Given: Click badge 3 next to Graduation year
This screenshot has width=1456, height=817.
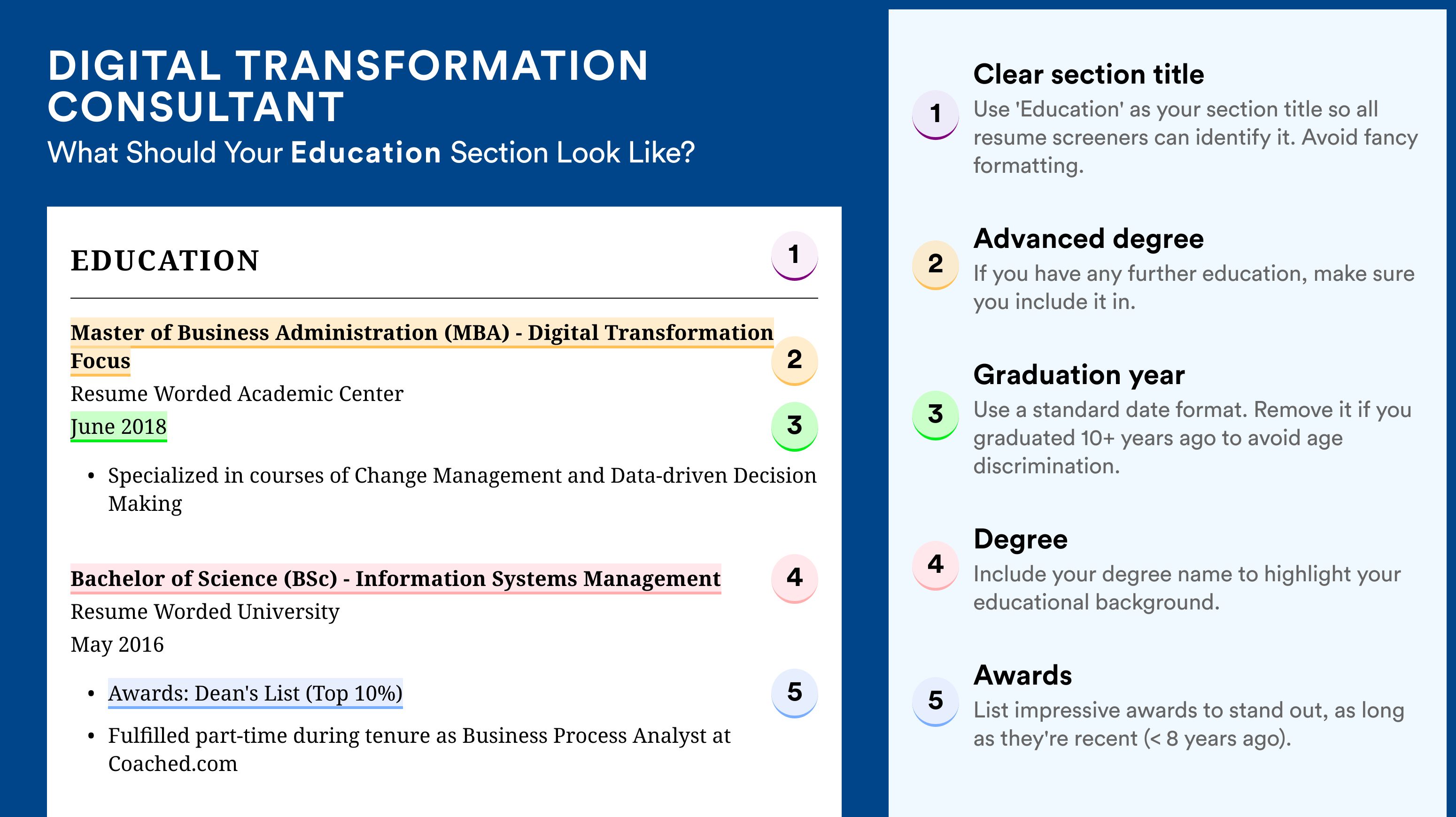Looking at the screenshot, I should pyautogui.click(x=936, y=415).
